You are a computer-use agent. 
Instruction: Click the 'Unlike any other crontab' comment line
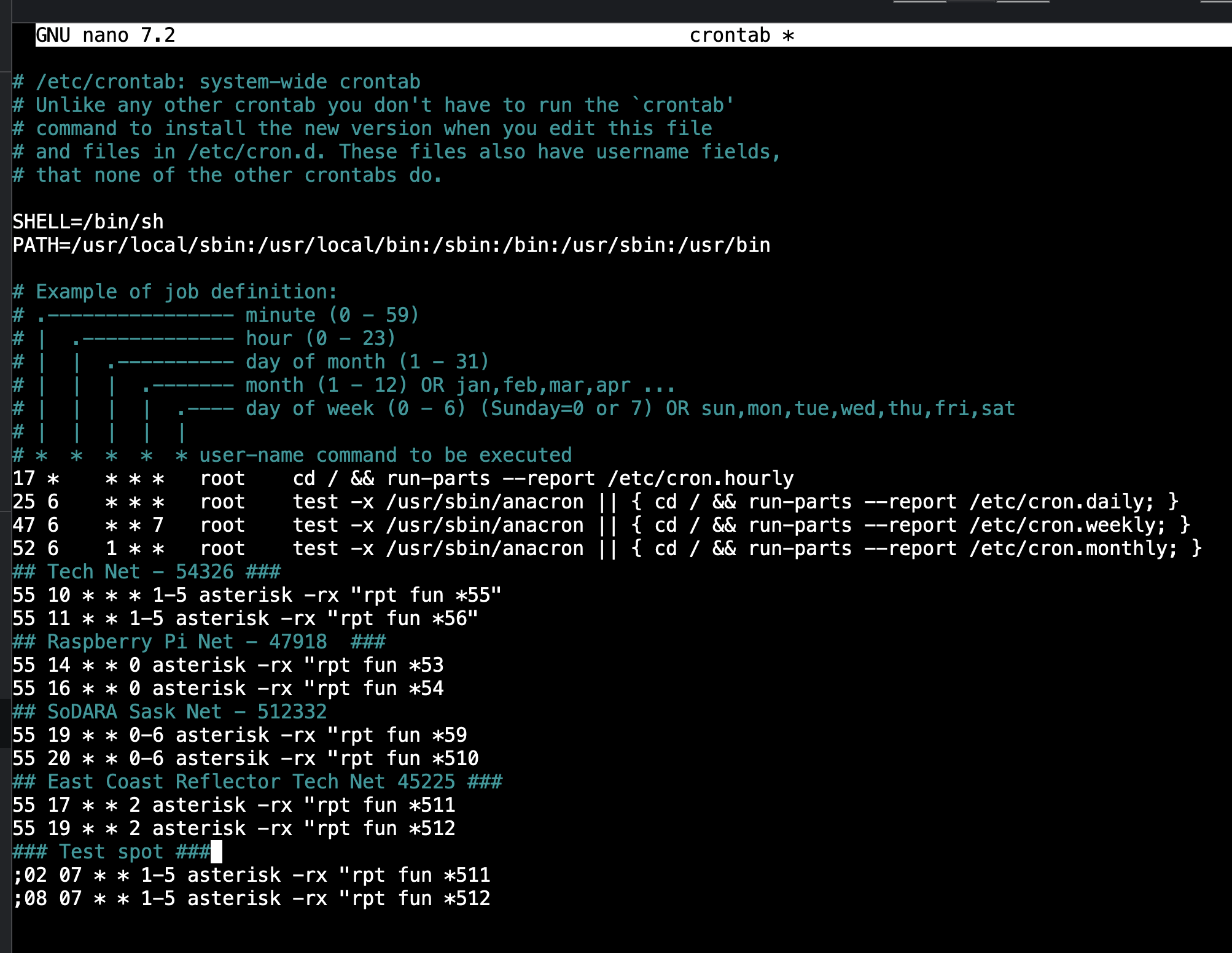click(373, 105)
